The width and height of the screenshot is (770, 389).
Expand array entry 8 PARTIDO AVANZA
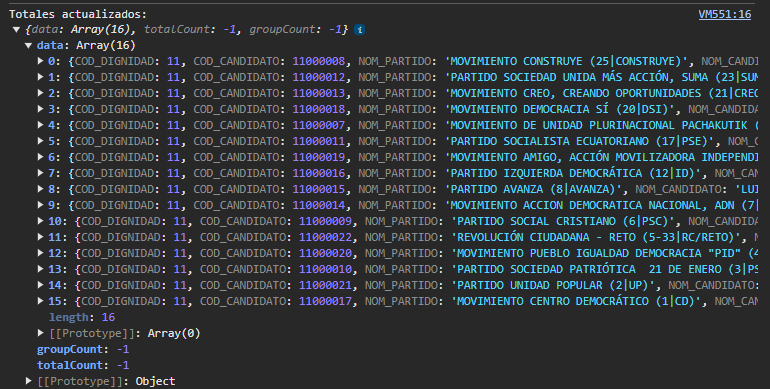[x=41, y=189]
